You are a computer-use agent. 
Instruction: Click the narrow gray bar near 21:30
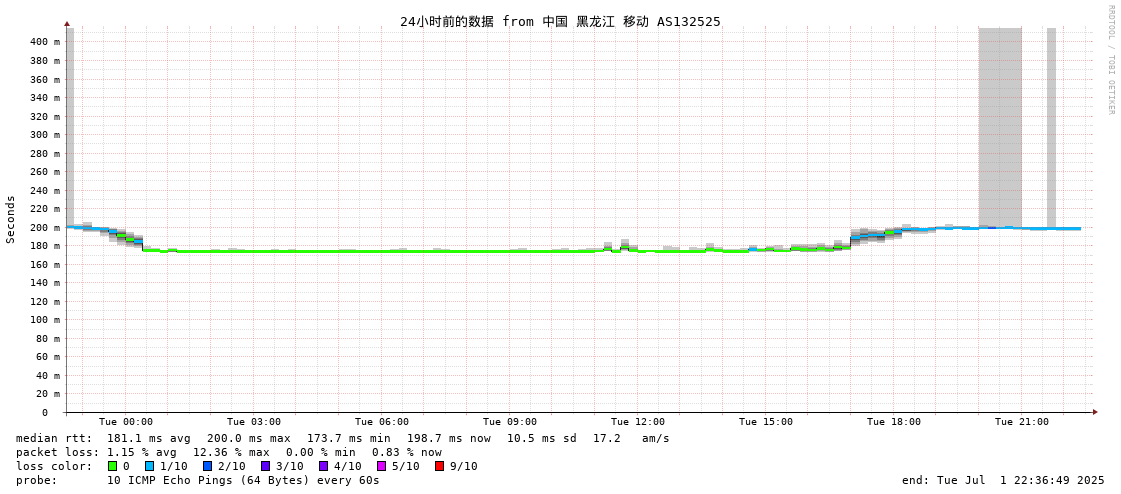[1051, 127]
